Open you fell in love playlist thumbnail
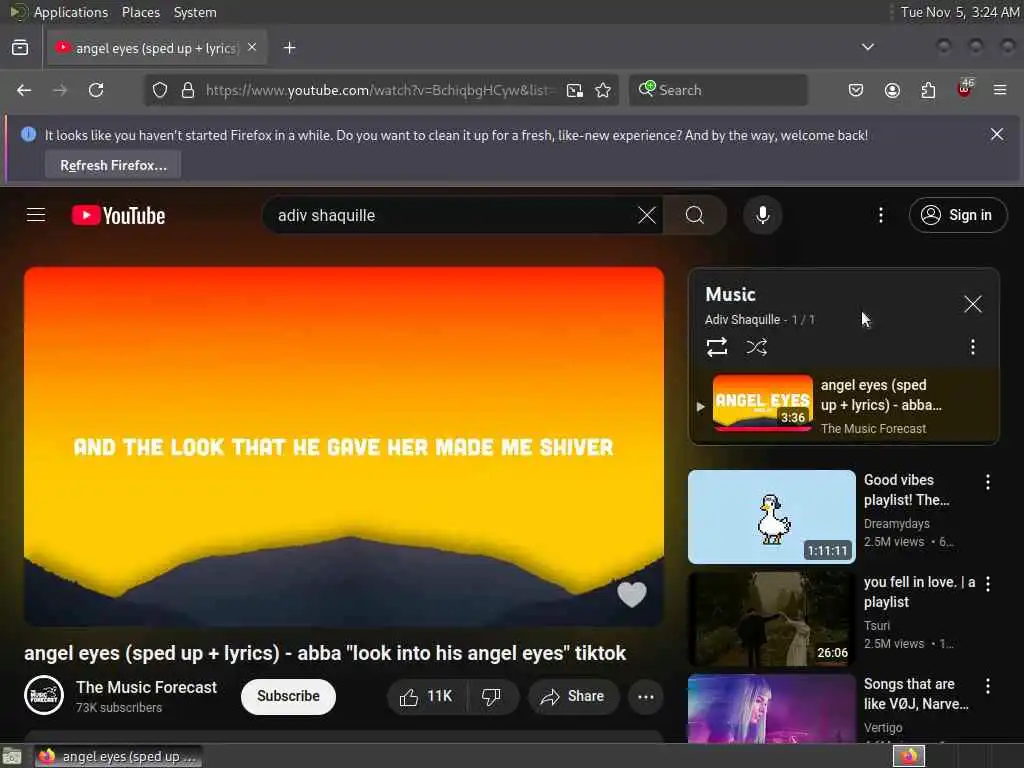This screenshot has width=1024, height=768. point(771,619)
